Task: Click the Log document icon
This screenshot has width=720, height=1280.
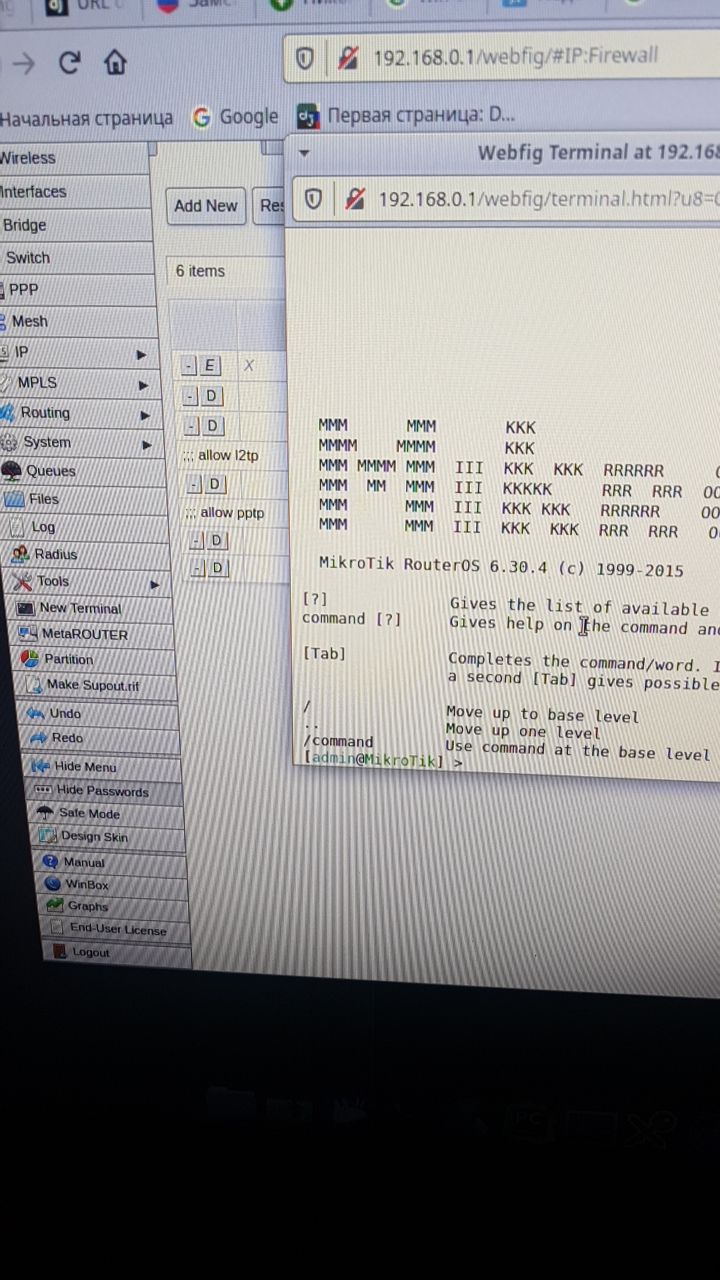Action: 17,526
